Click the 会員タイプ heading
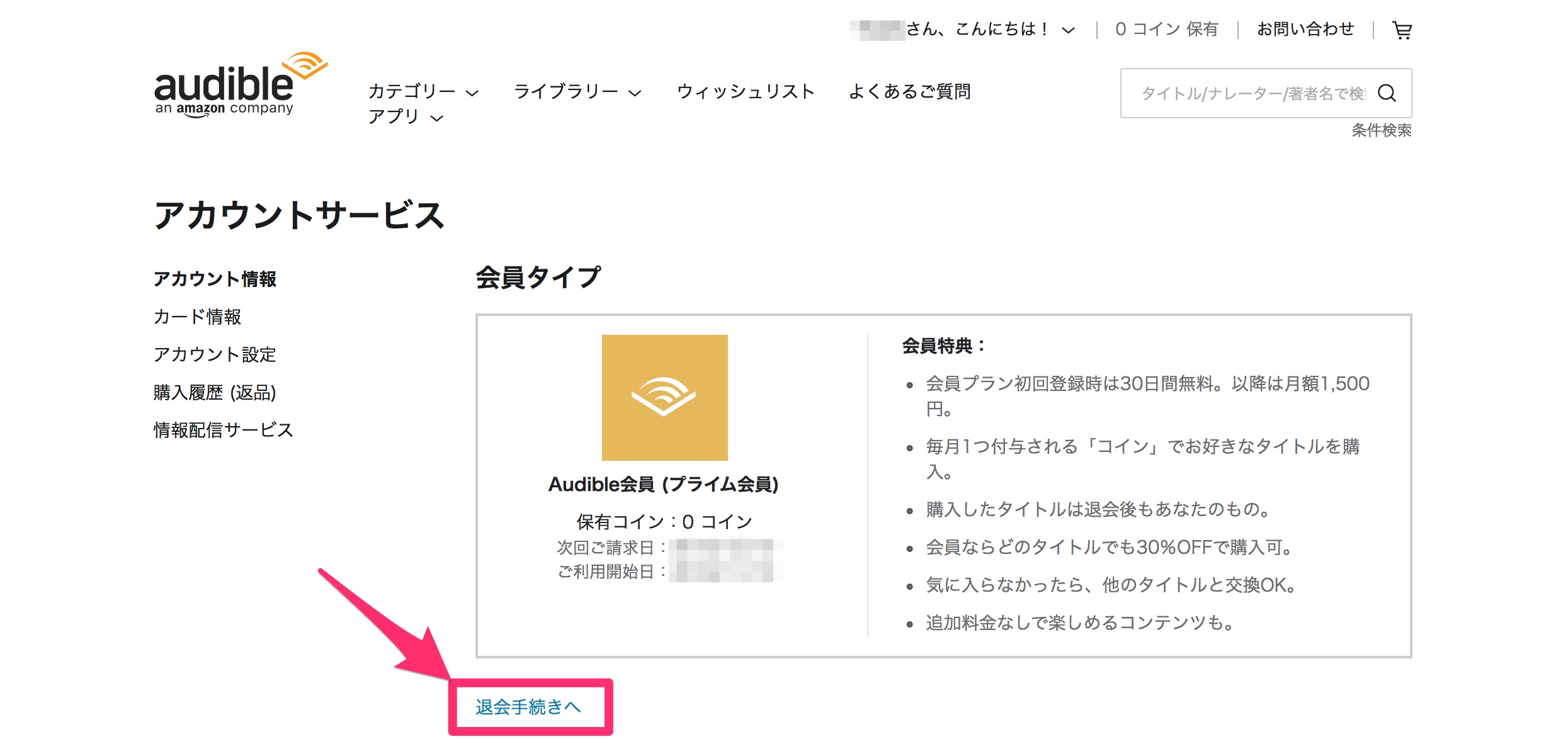 click(x=538, y=277)
